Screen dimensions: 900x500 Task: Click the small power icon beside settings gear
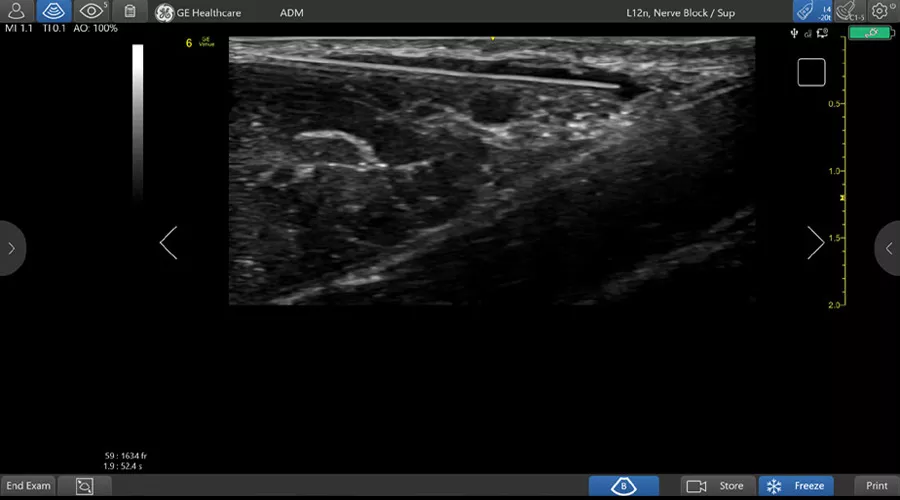click(x=893, y=5)
